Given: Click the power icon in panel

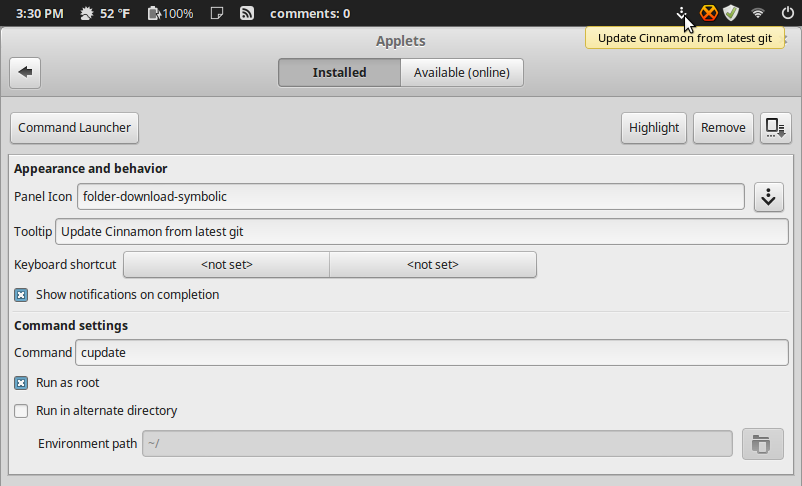Looking at the screenshot, I should point(788,13).
